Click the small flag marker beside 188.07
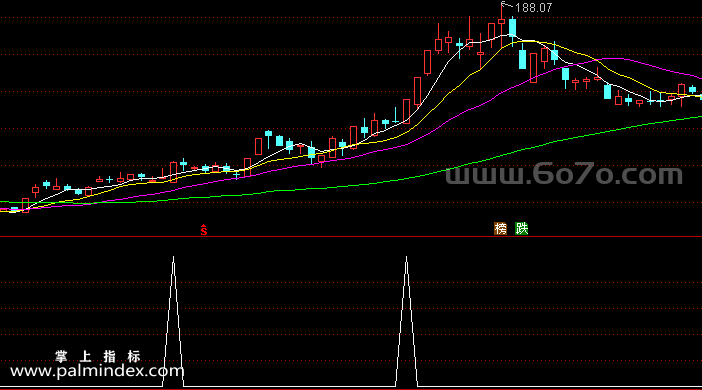Image resolution: width=702 pixels, height=390 pixels. (505, 4)
